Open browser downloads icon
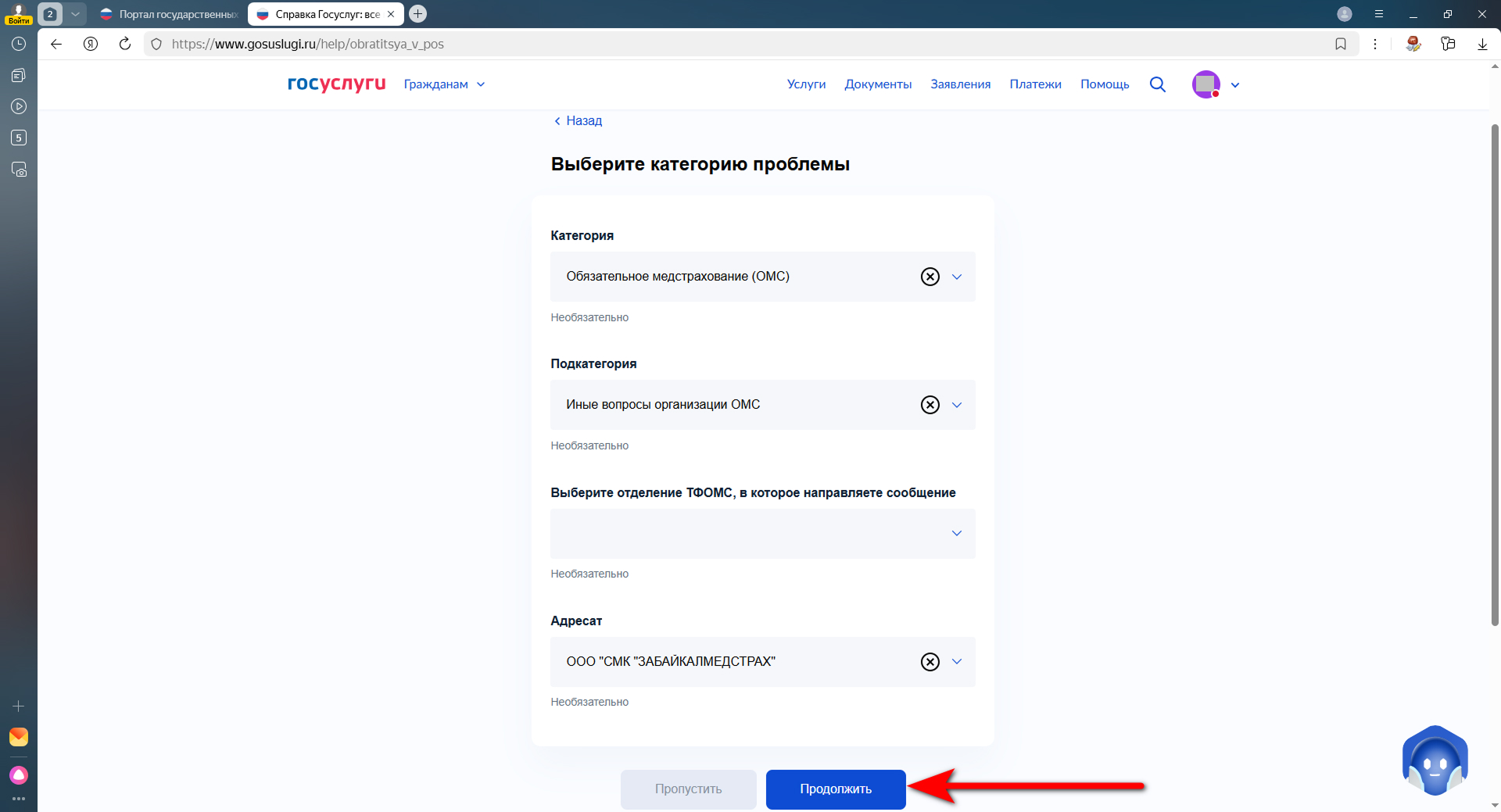Image resolution: width=1501 pixels, height=812 pixels. tap(1482, 44)
